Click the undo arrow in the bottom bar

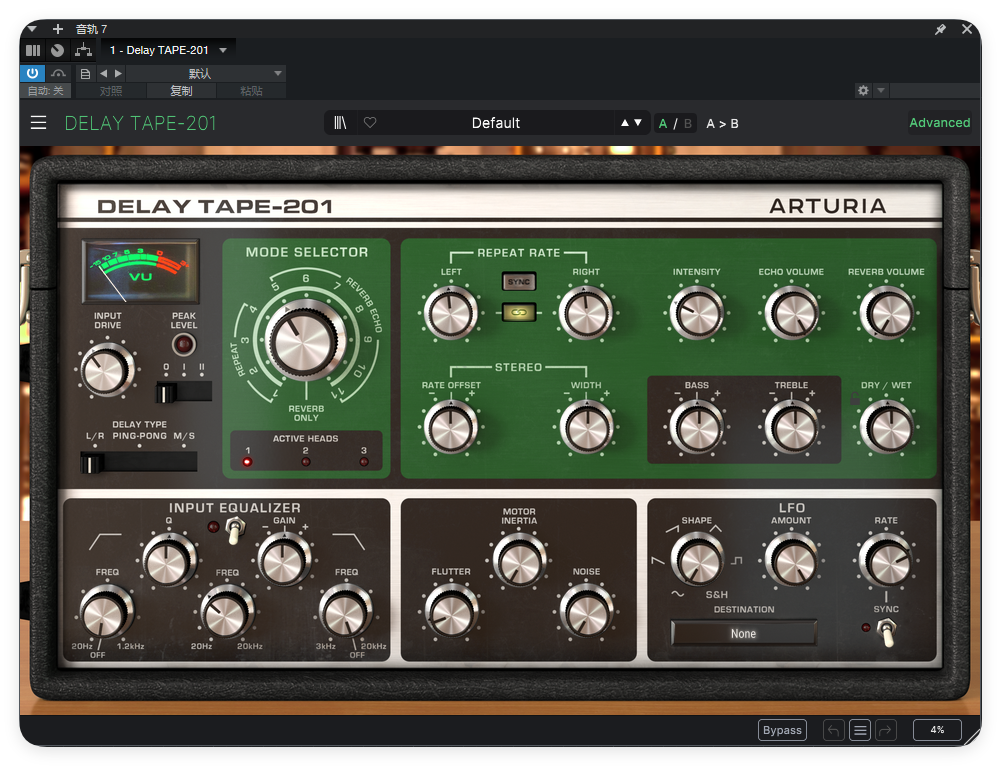(x=834, y=730)
